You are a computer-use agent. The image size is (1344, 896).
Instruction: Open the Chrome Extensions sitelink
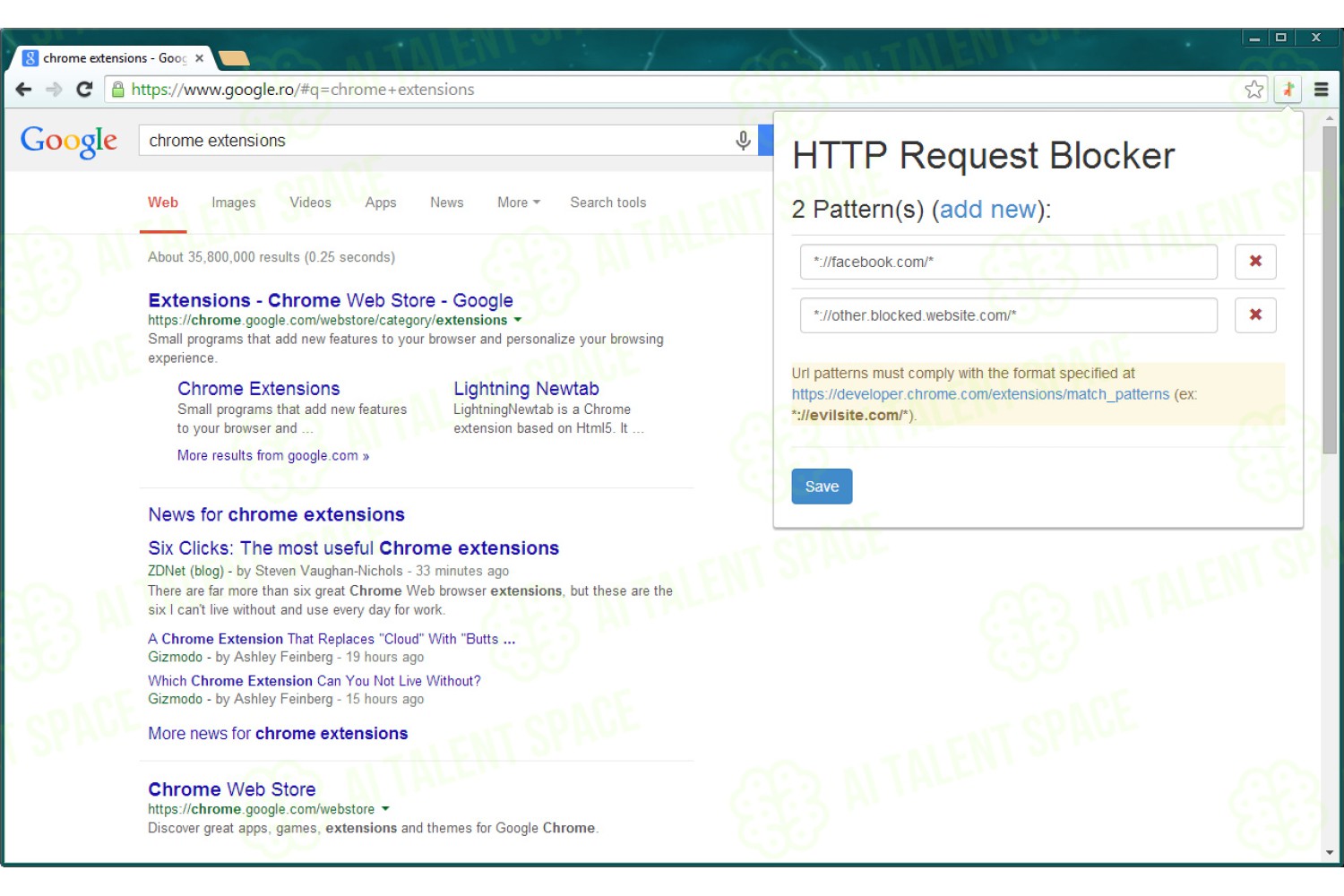point(259,389)
